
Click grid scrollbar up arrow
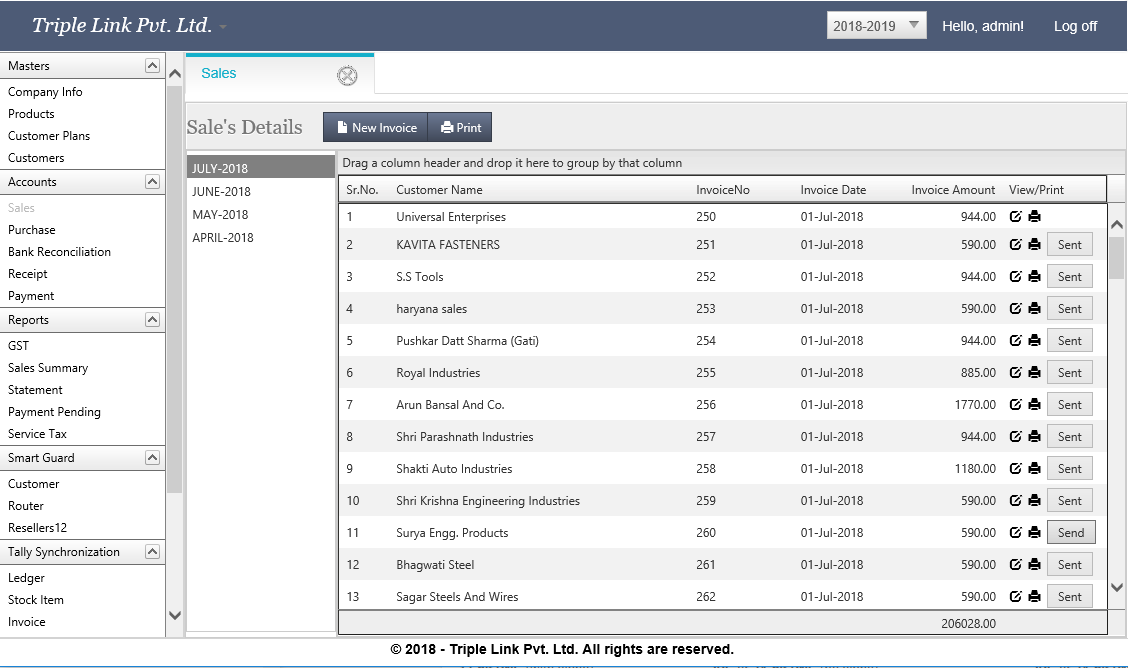point(1116,225)
